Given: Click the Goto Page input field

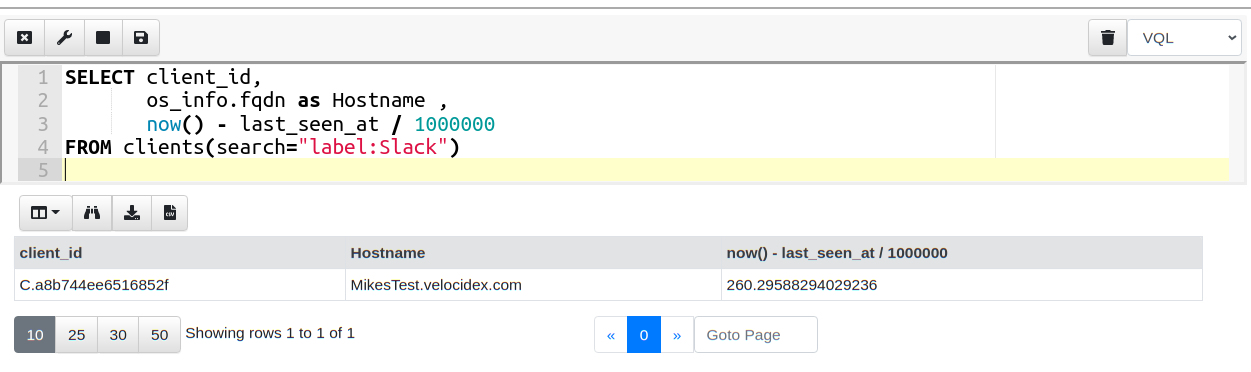Looking at the screenshot, I should pyautogui.click(x=756, y=335).
